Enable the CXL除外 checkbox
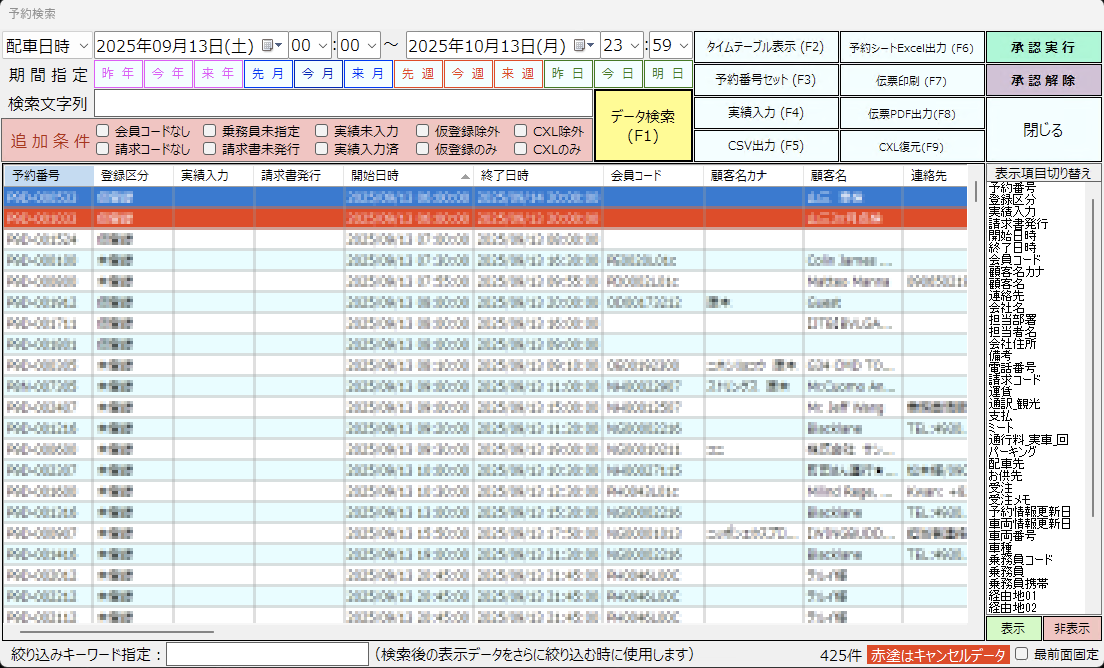The height and width of the screenshot is (668, 1104). (520, 130)
